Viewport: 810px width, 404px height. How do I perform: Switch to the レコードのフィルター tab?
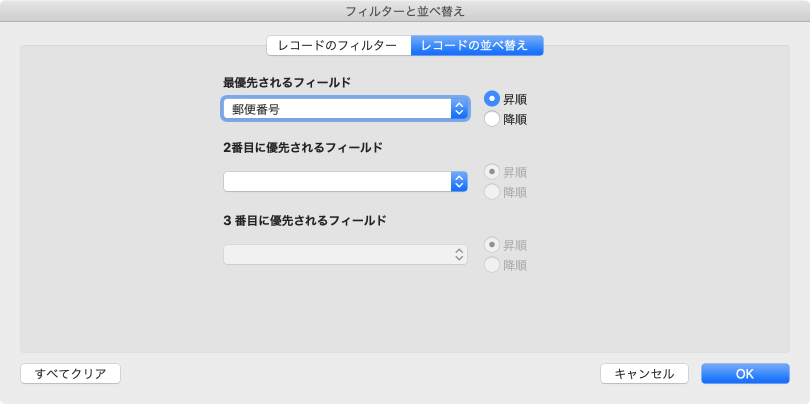coord(338,45)
